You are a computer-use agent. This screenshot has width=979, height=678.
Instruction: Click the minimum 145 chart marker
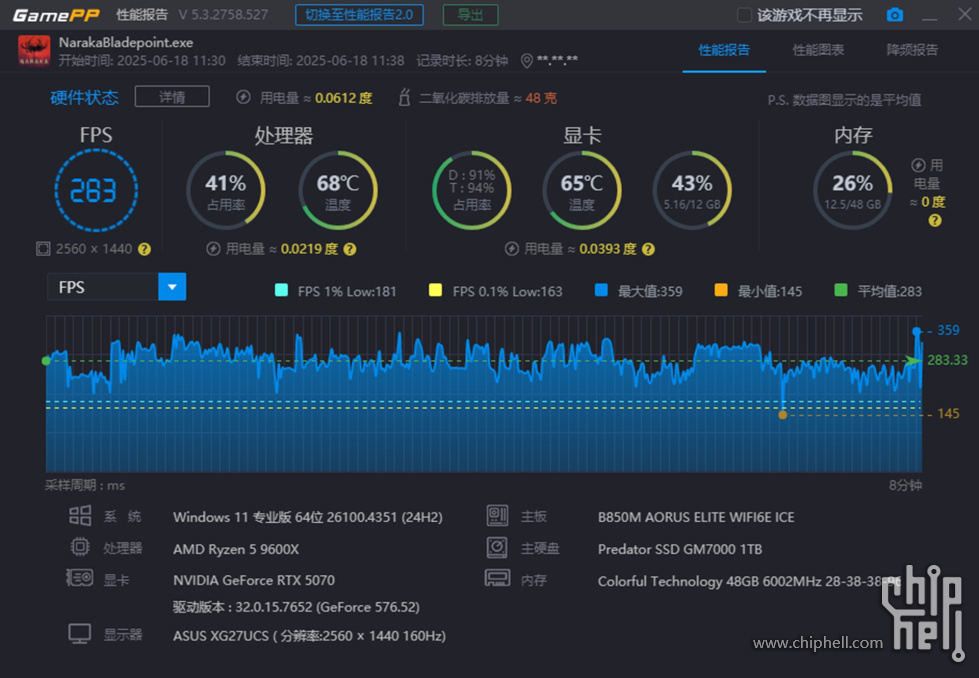[x=782, y=415]
